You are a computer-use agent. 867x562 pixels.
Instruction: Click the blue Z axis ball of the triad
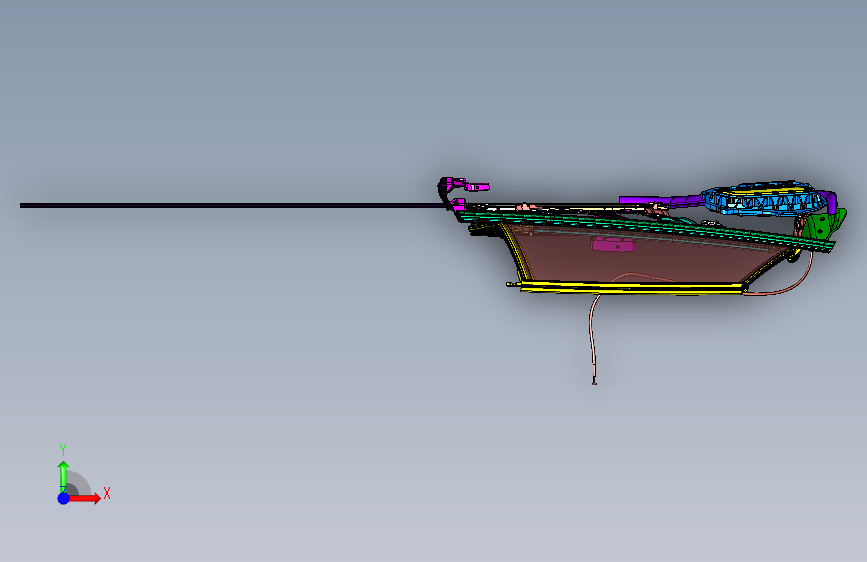pos(64,498)
